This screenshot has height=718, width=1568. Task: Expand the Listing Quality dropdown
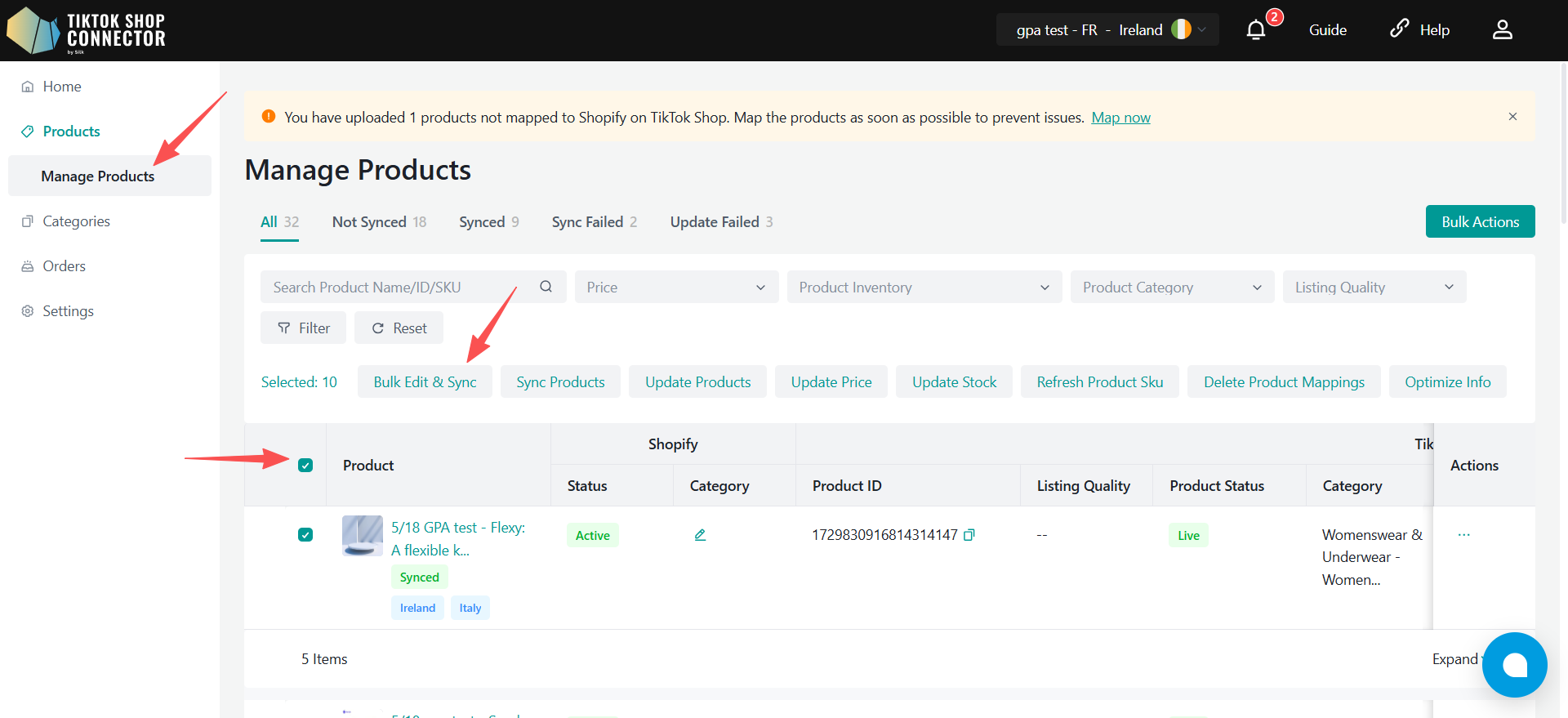pos(1374,287)
